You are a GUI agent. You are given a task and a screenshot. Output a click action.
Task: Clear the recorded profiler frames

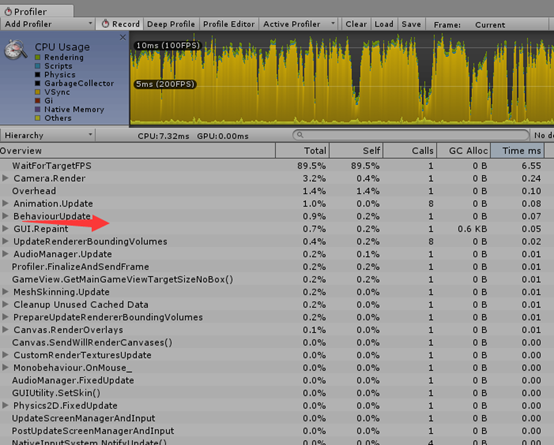[355, 24]
